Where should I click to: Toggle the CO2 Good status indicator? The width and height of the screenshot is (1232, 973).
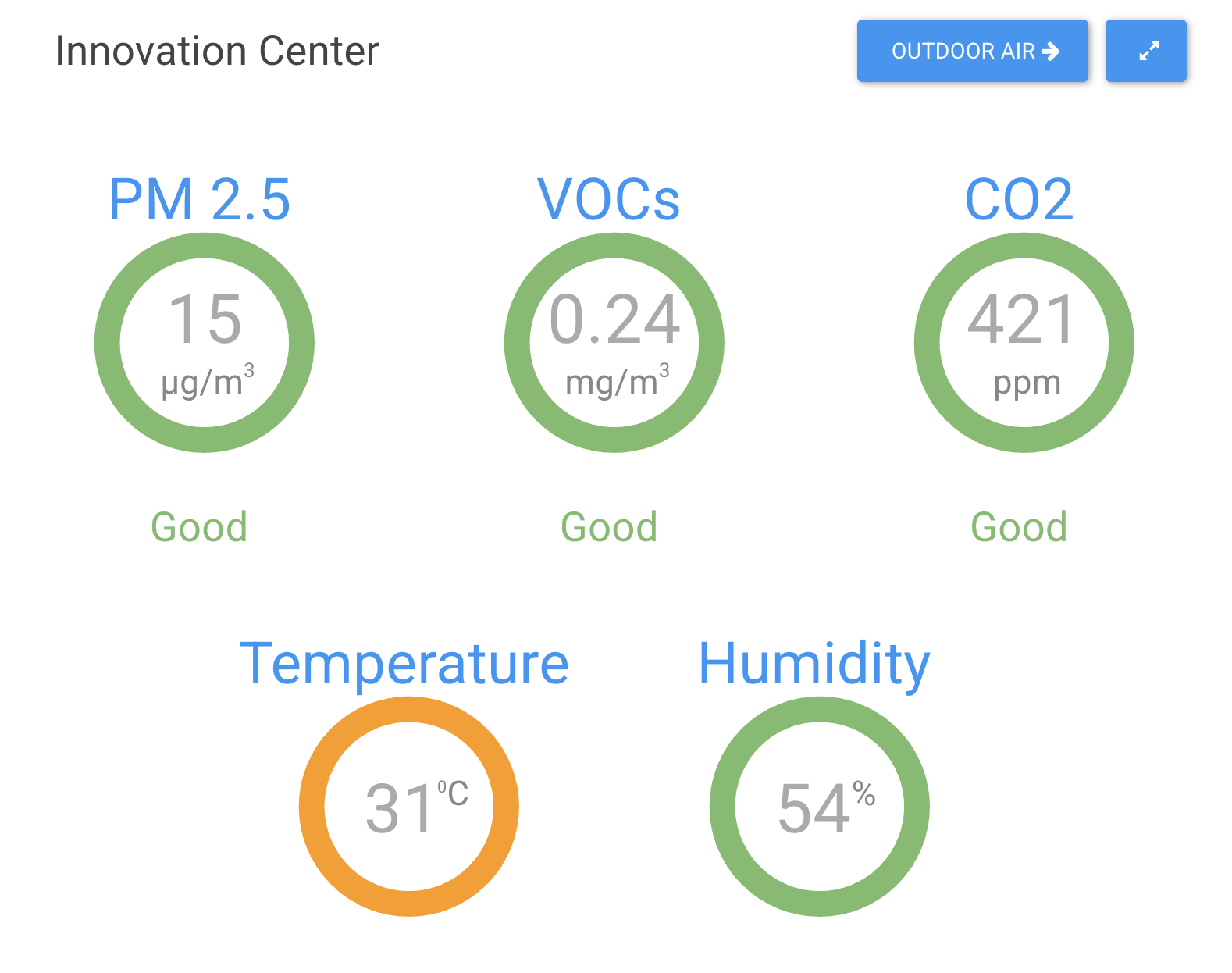coord(1020,526)
